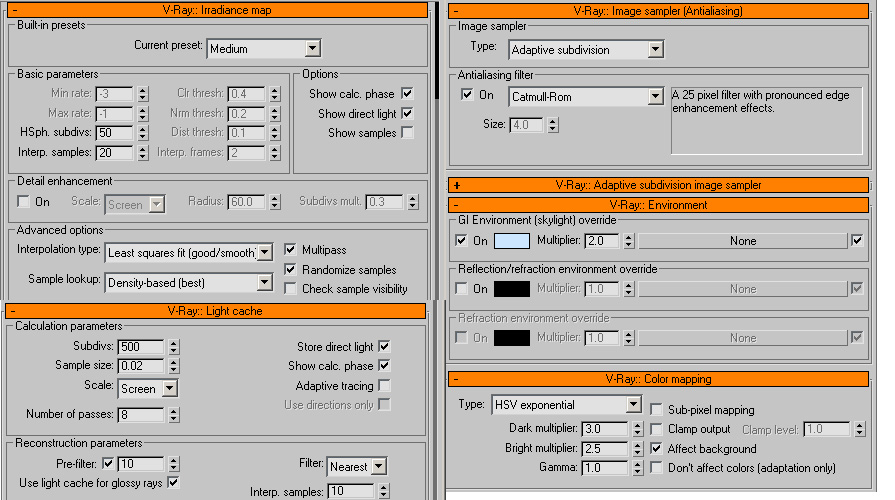
Task: Open the Catmull-Rom antialiasing filter dropdown
Action: [x=586, y=96]
